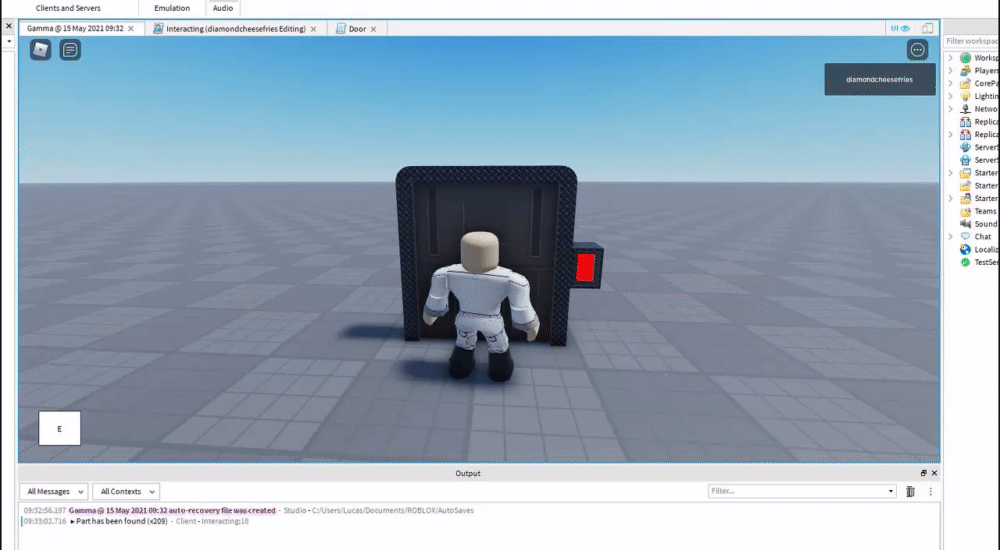This screenshot has height=550, width=1000.
Task: Click the device emulation icon beside UI toggle
Action: [x=927, y=29]
